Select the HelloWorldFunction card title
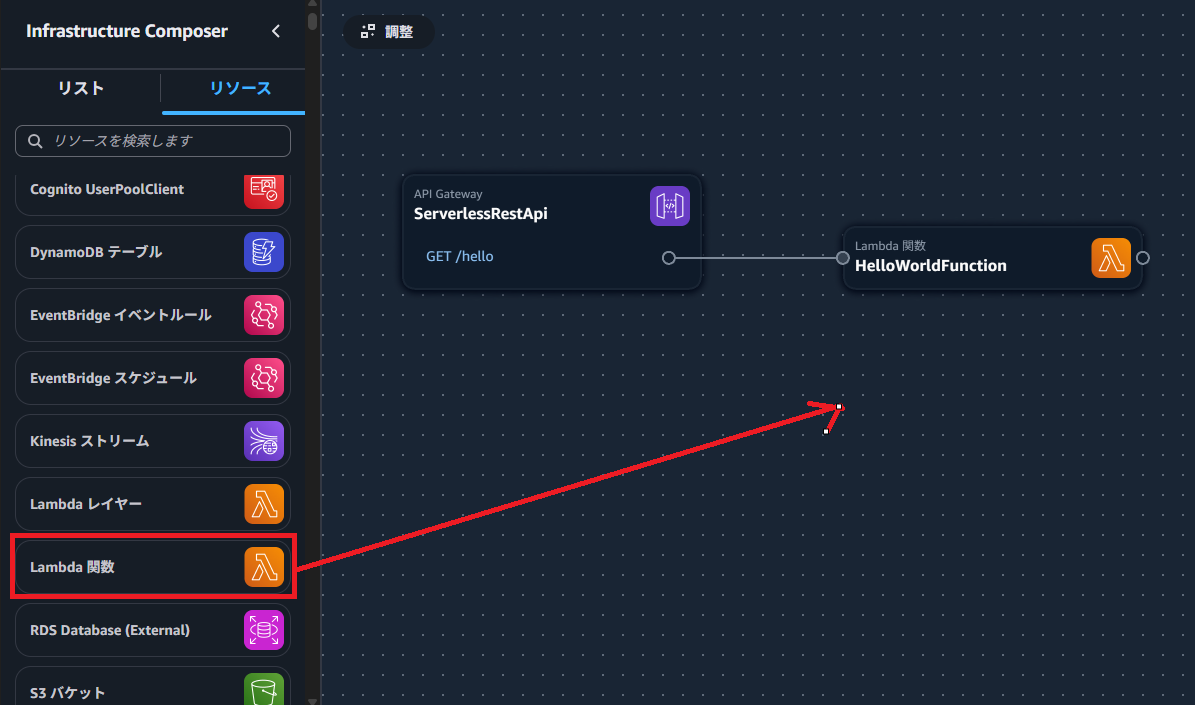Screen dimensions: 1195x705 [931, 266]
